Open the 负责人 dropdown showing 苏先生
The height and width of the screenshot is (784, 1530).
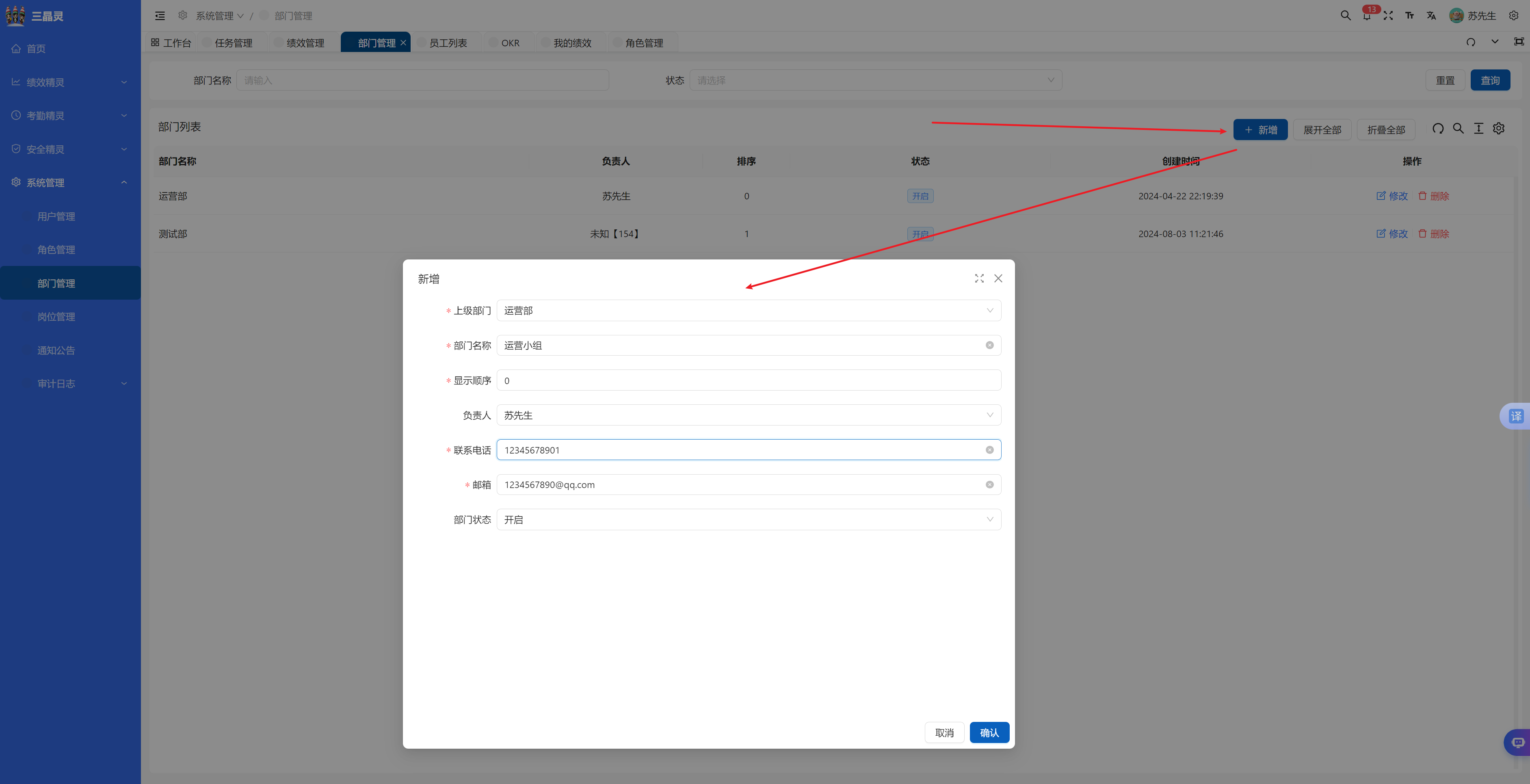pyautogui.click(x=749, y=415)
